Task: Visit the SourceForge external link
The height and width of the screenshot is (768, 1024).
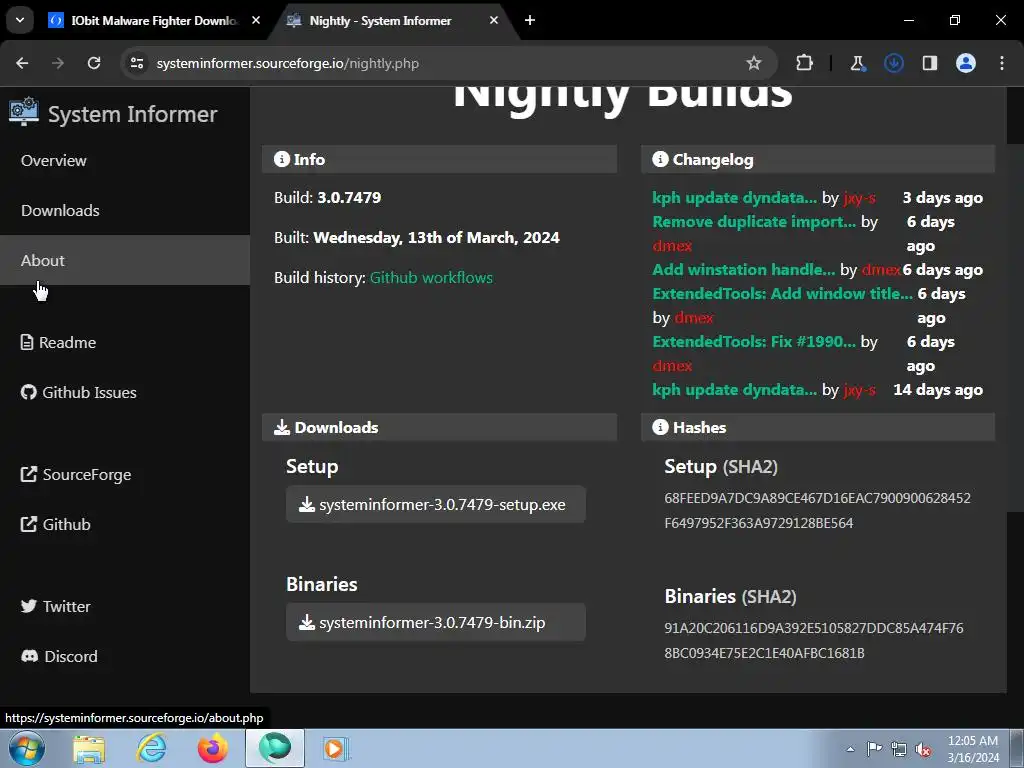Action: 76,475
